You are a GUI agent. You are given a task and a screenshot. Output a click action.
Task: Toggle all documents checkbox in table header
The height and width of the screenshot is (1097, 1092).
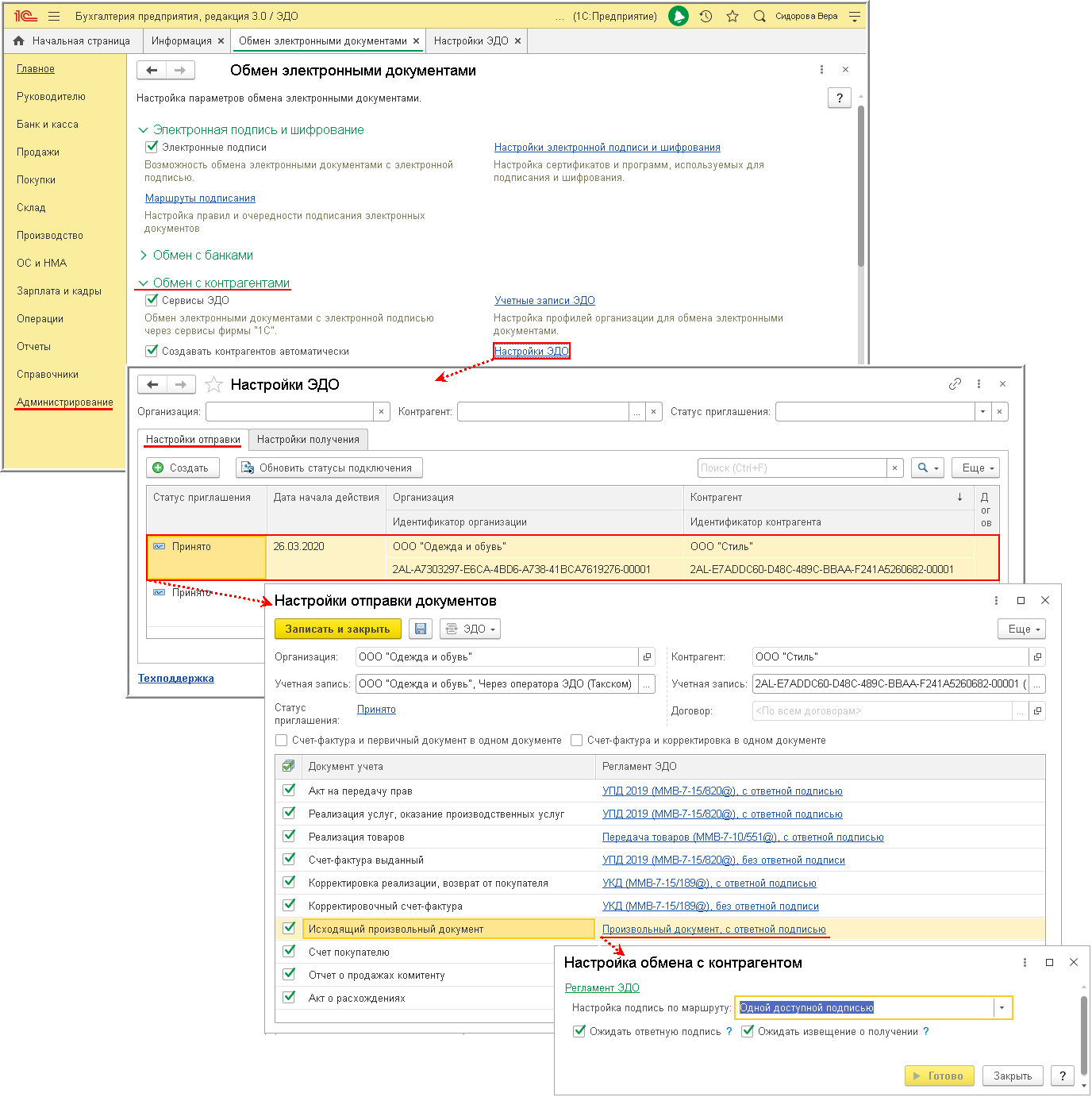click(x=288, y=766)
